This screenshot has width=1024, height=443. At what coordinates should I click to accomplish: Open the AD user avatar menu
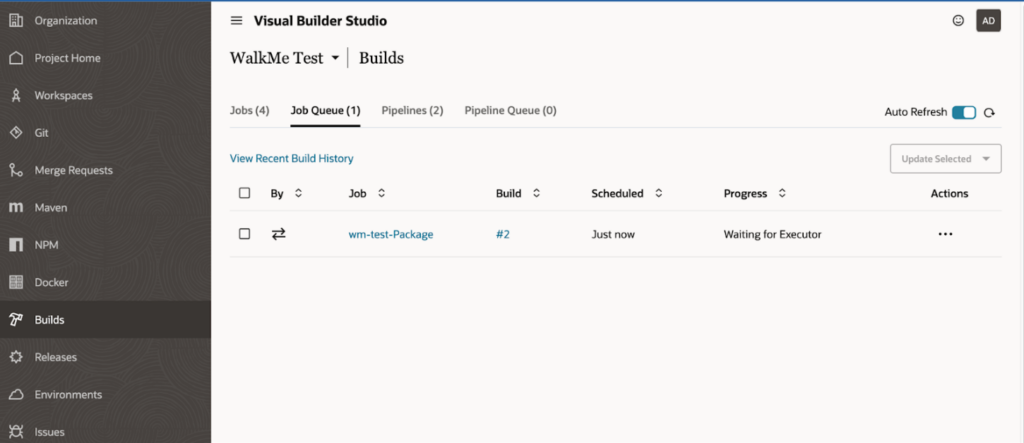point(988,20)
